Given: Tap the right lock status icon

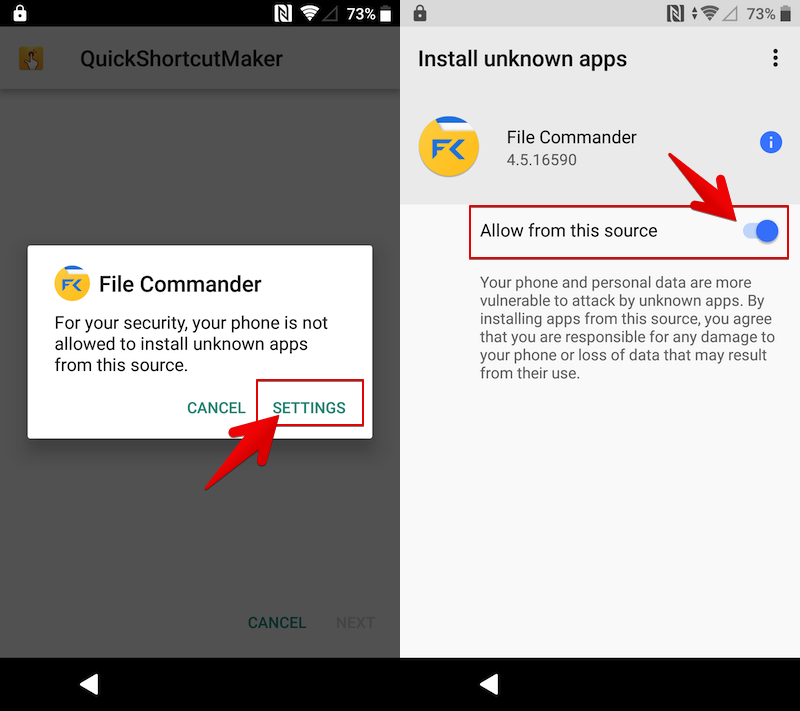Looking at the screenshot, I should click(420, 13).
